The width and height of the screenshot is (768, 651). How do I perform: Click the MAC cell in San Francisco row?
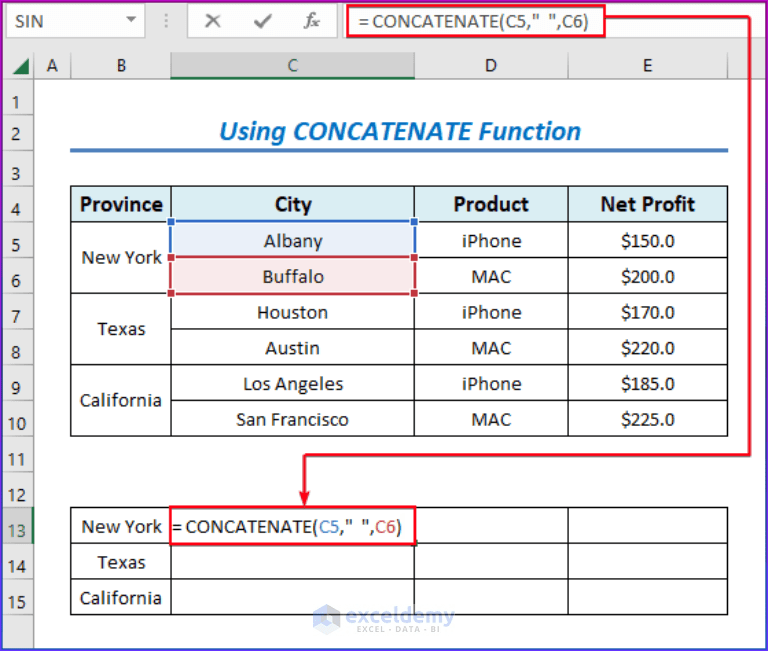pyautogui.click(x=491, y=419)
